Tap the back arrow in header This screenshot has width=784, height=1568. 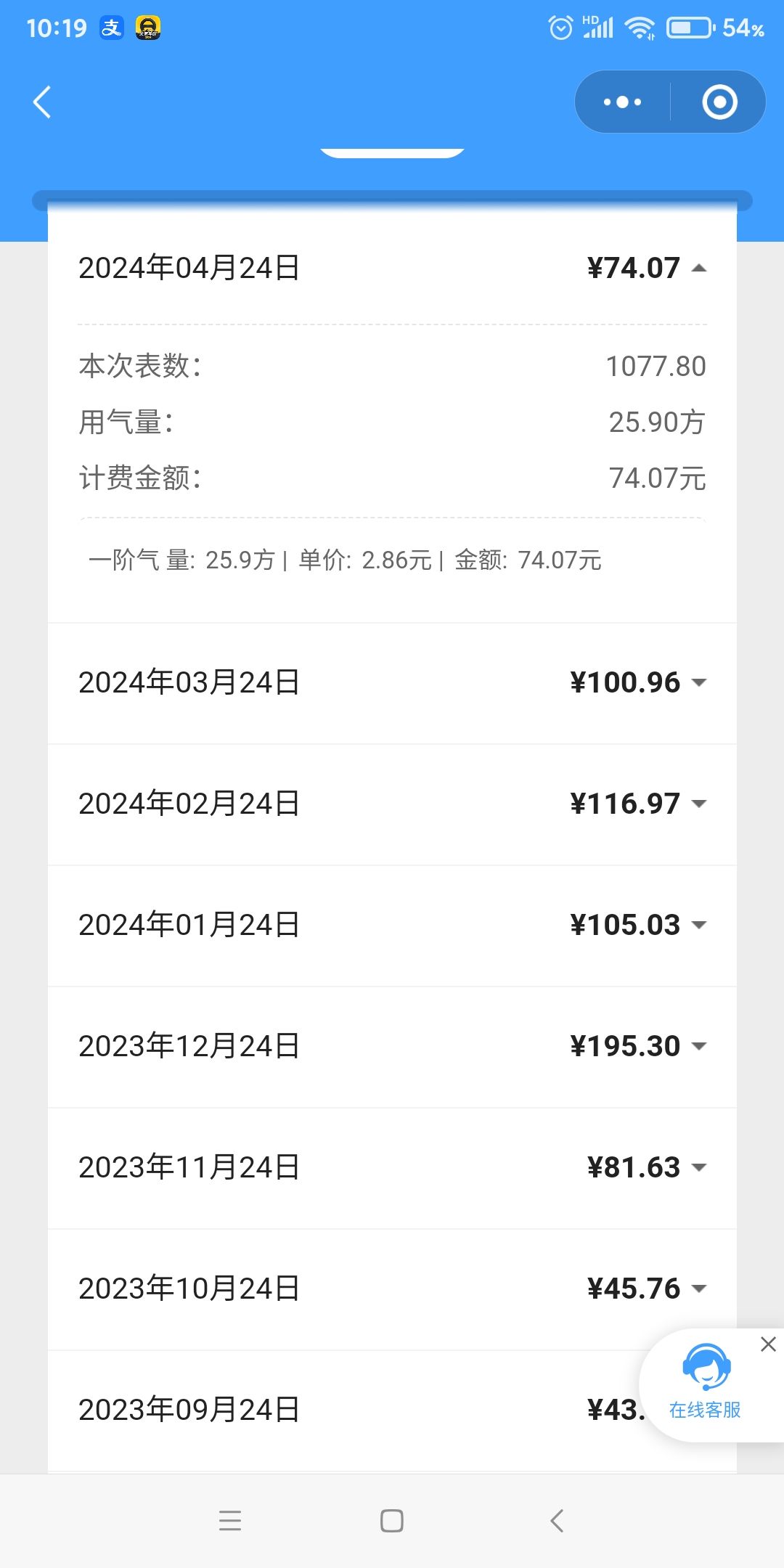click(x=42, y=102)
